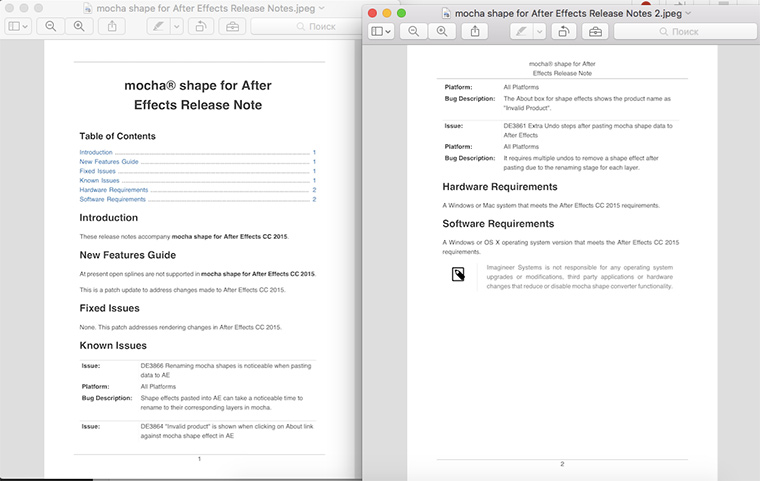Screen dimensions: 760x481
Task: Click file icon beside Release Notes 2.jpeg title
Action: point(446,14)
